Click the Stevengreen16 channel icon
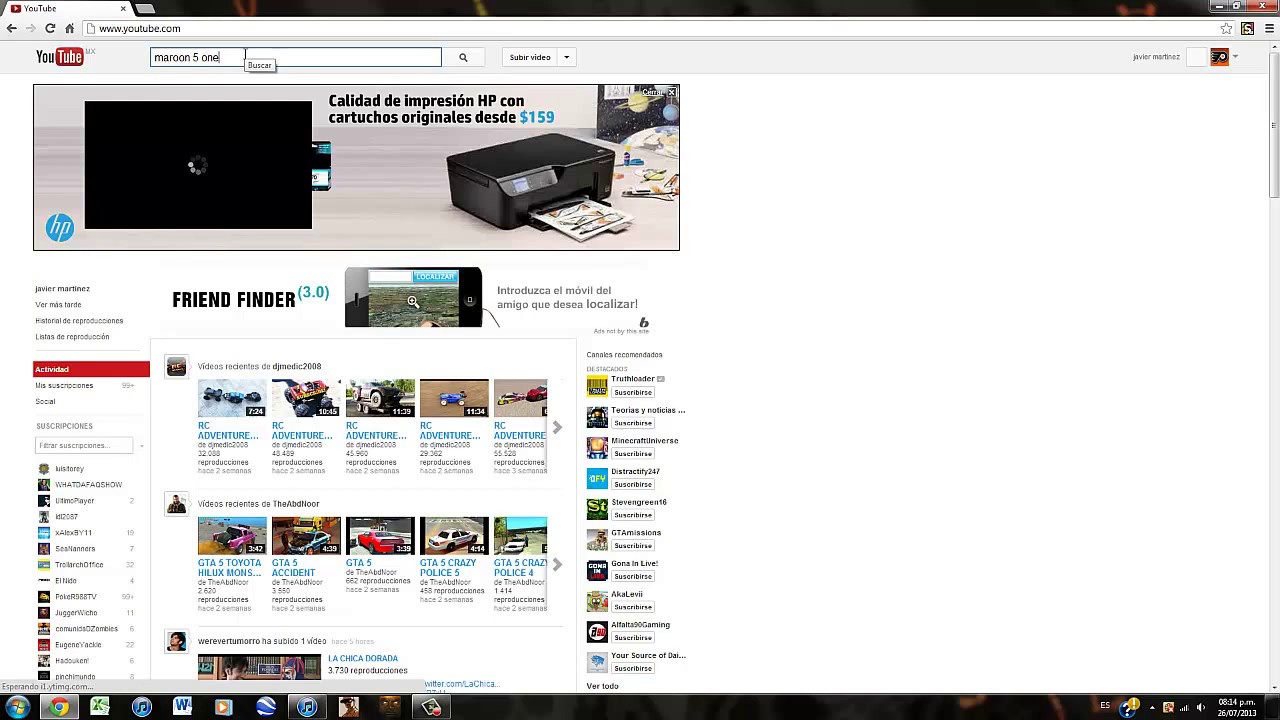This screenshot has width=1280, height=720. coord(597,509)
